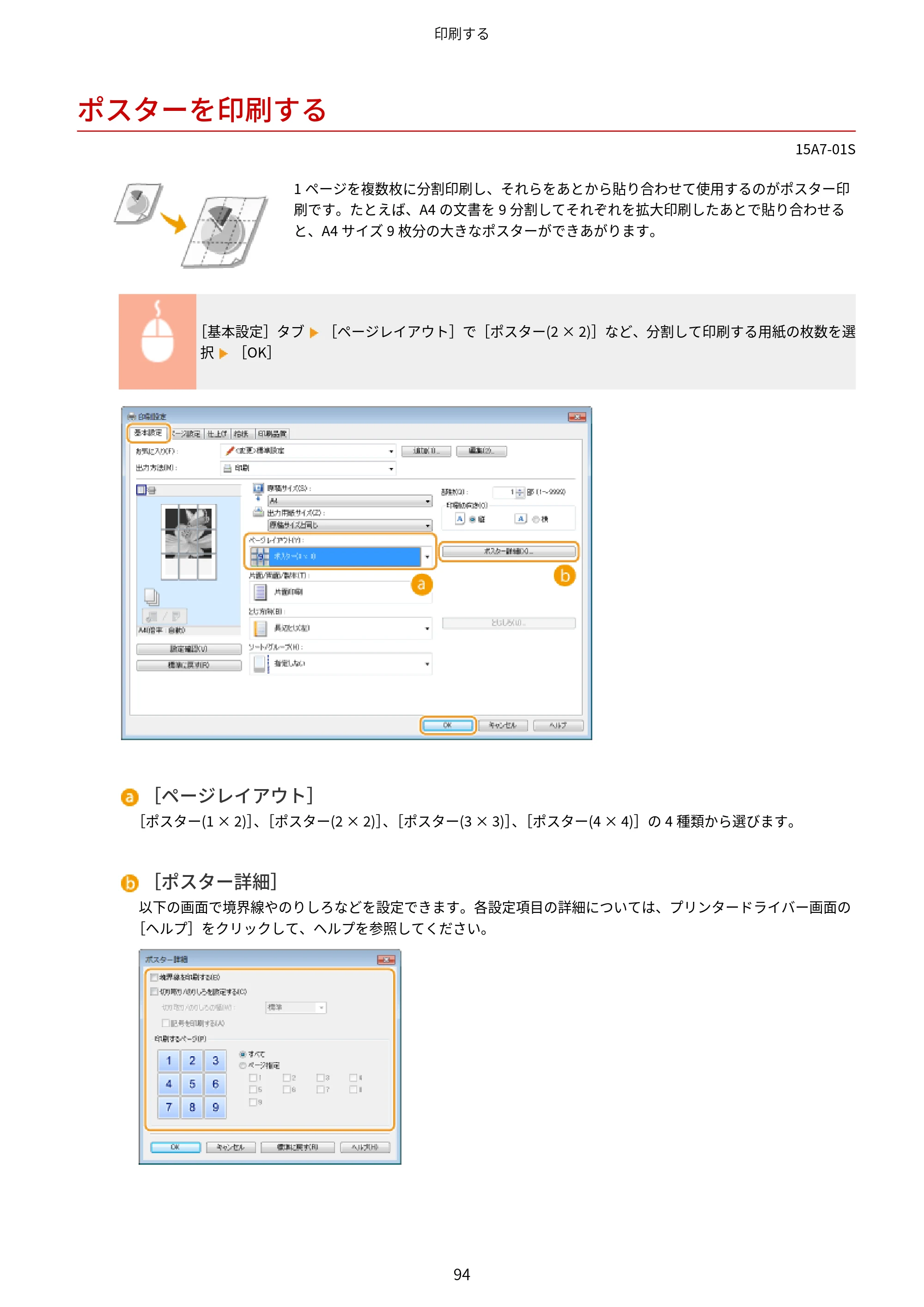
Task: Click the 追加 button next to favorites
Action: pyautogui.click(x=426, y=451)
